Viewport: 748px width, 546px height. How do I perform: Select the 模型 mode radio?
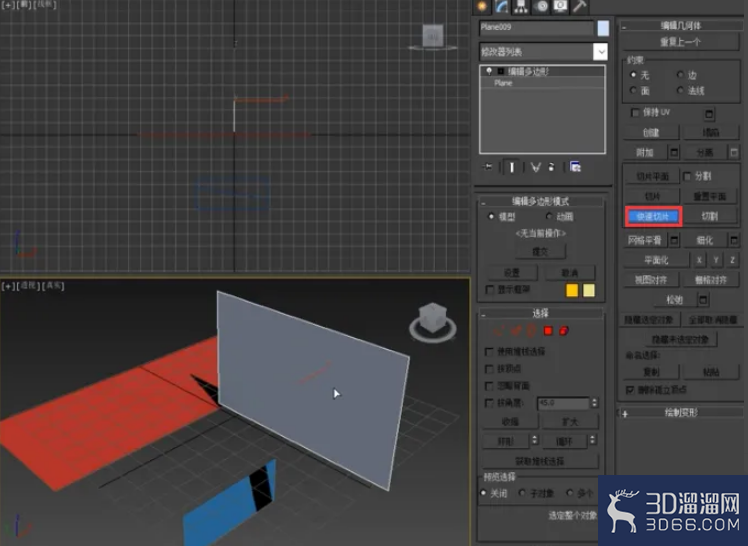pyautogui.click(x=491, y=216)
